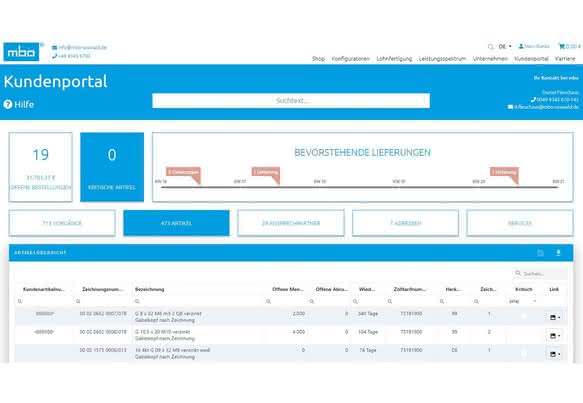Switch to the 713 Vorgänge tab
The height and width of the screenshot is (403, 583).
[62, 223]
